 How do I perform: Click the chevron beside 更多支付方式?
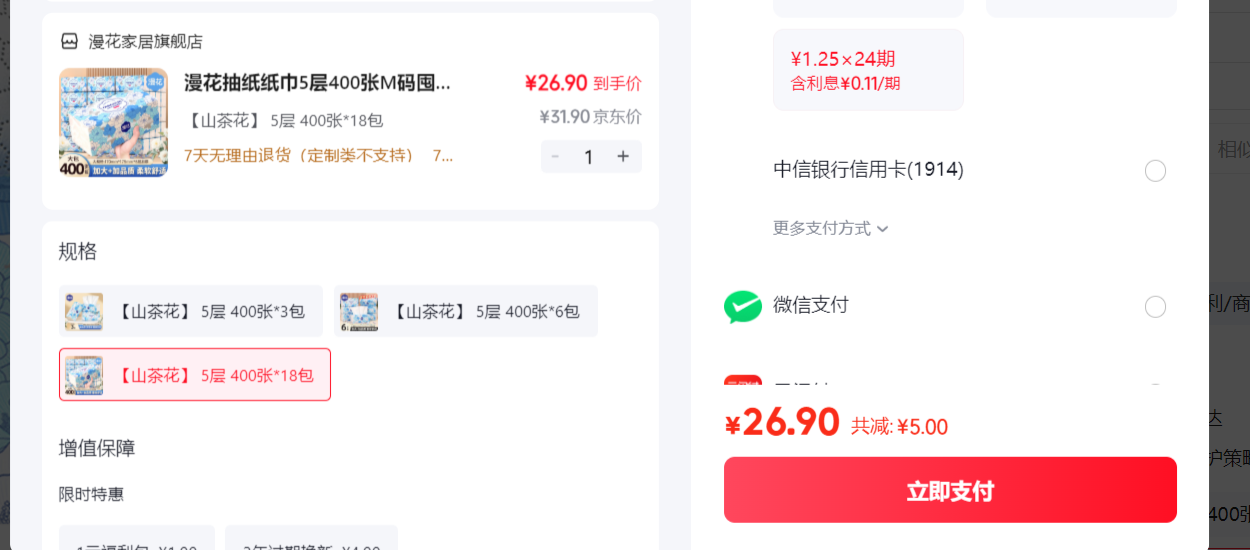tap(882, 229)
